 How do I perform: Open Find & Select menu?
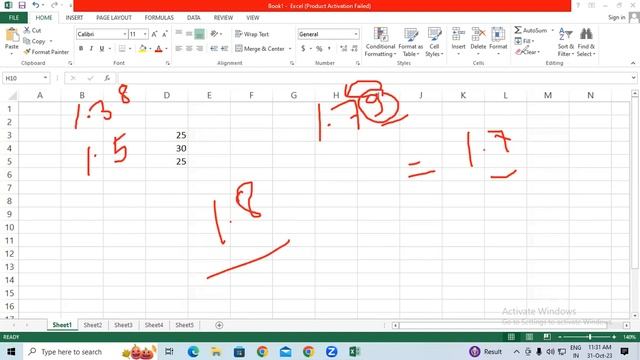(586, 42)
